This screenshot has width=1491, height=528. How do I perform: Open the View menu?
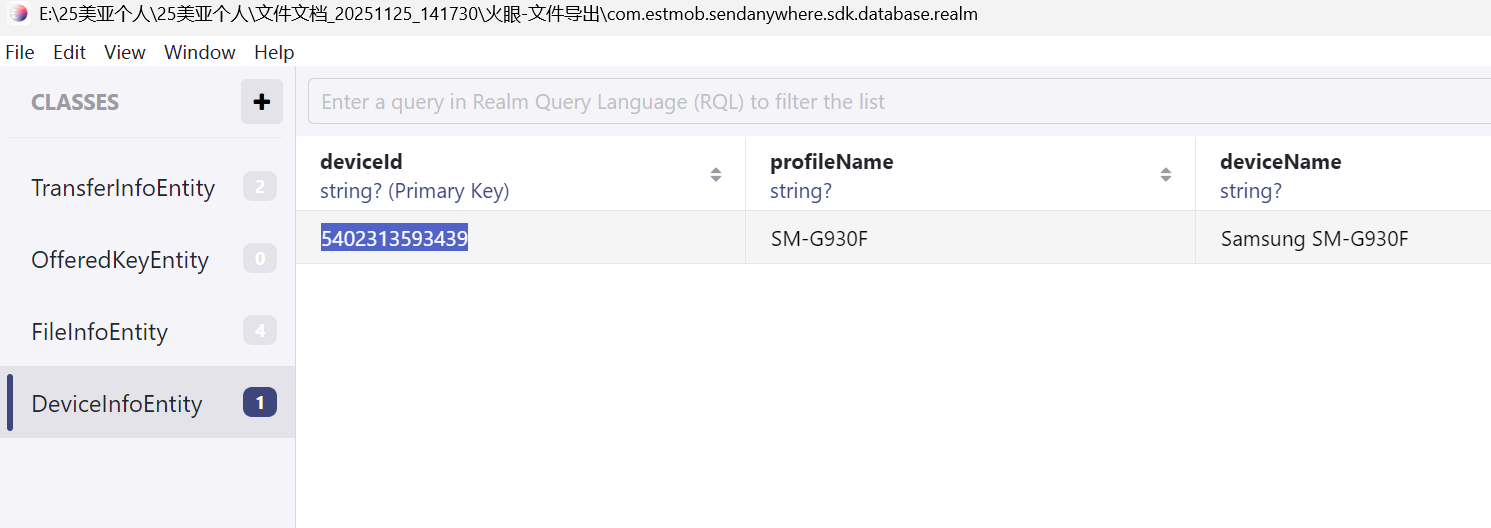coord(125,52)
